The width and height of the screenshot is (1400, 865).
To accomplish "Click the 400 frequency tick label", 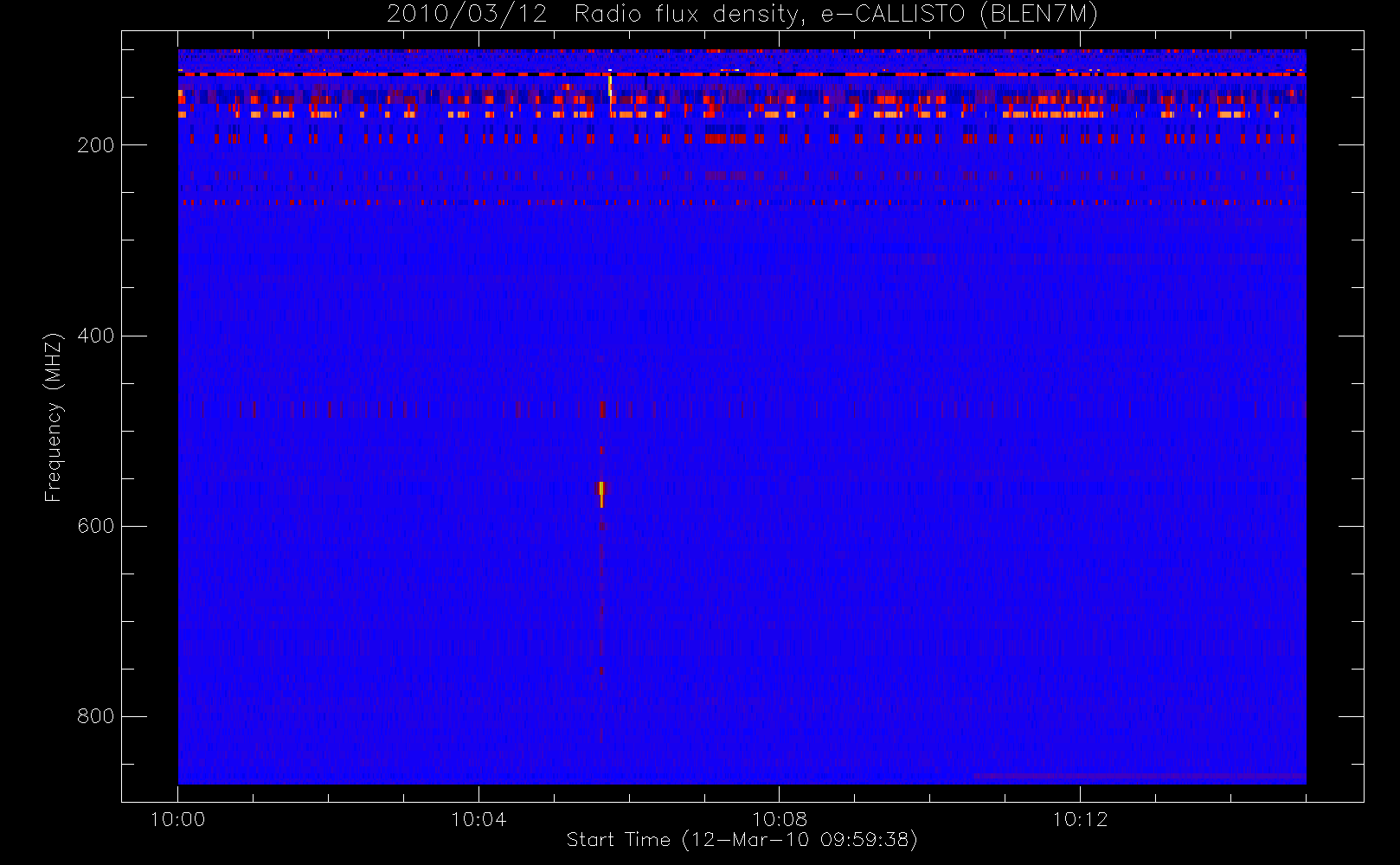I will tap(95, 336).
